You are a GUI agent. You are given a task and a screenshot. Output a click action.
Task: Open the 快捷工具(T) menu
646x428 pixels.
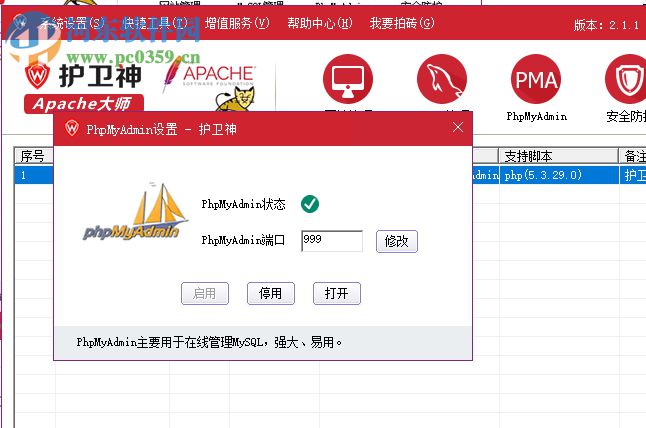pos(155,23)
